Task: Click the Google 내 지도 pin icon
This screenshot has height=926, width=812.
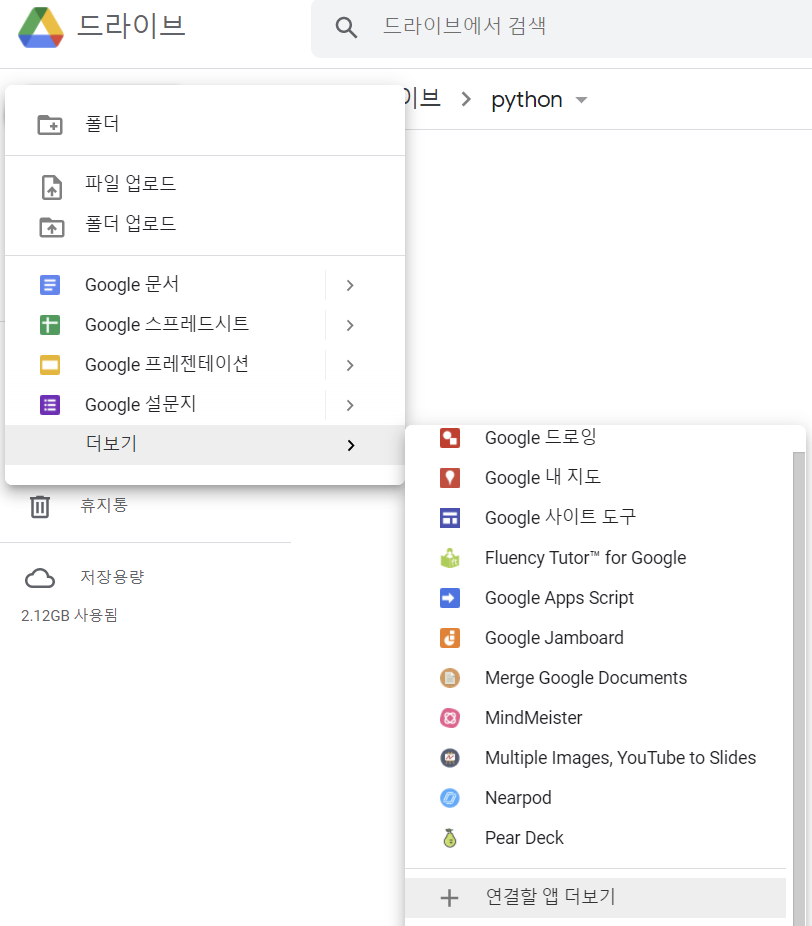Action: (450, 478)
